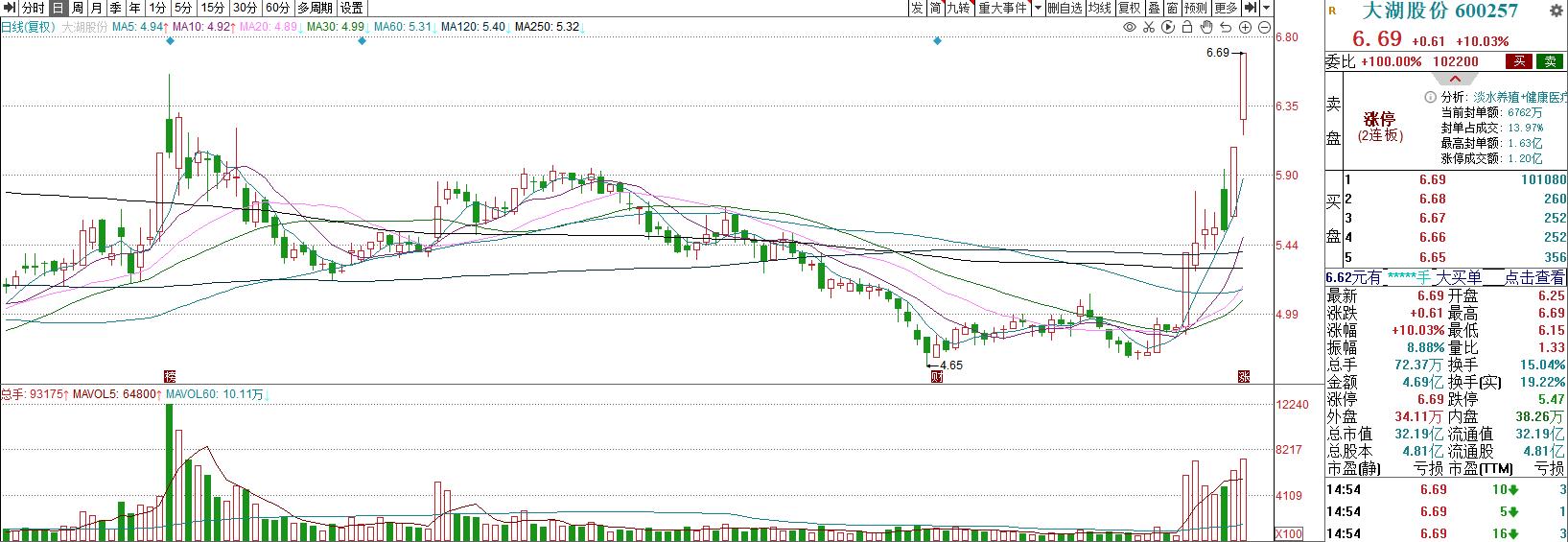Click the 发 toolbar button

click(x=918, y=8)
